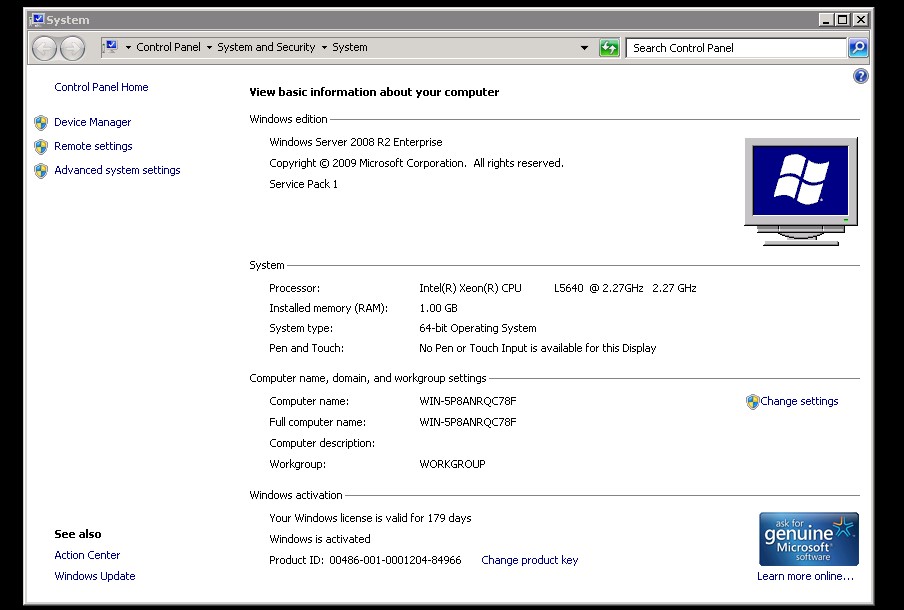Open Device Manager
The height and width of the screenshot is (610, 904).
[92, 122]
